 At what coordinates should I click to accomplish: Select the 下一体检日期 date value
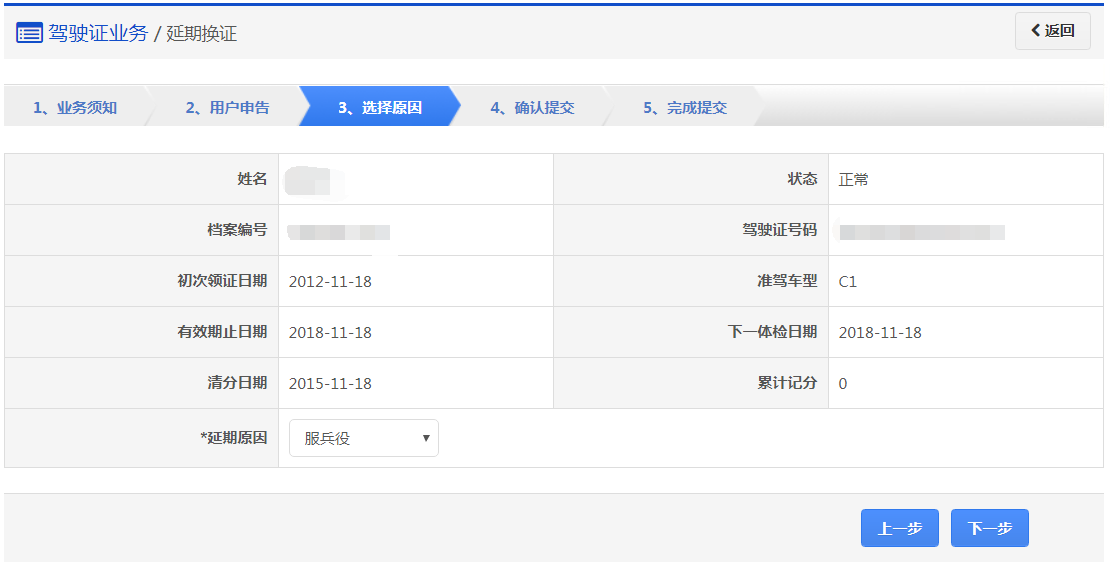click(x=880, y=333)
